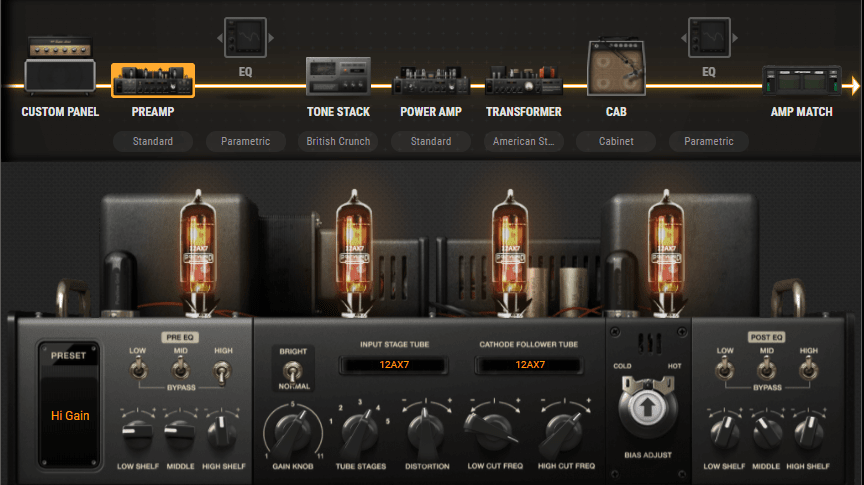Select the Transformer module icon
864x485 pixels.
pyautogui.click(x=523, y=80)
